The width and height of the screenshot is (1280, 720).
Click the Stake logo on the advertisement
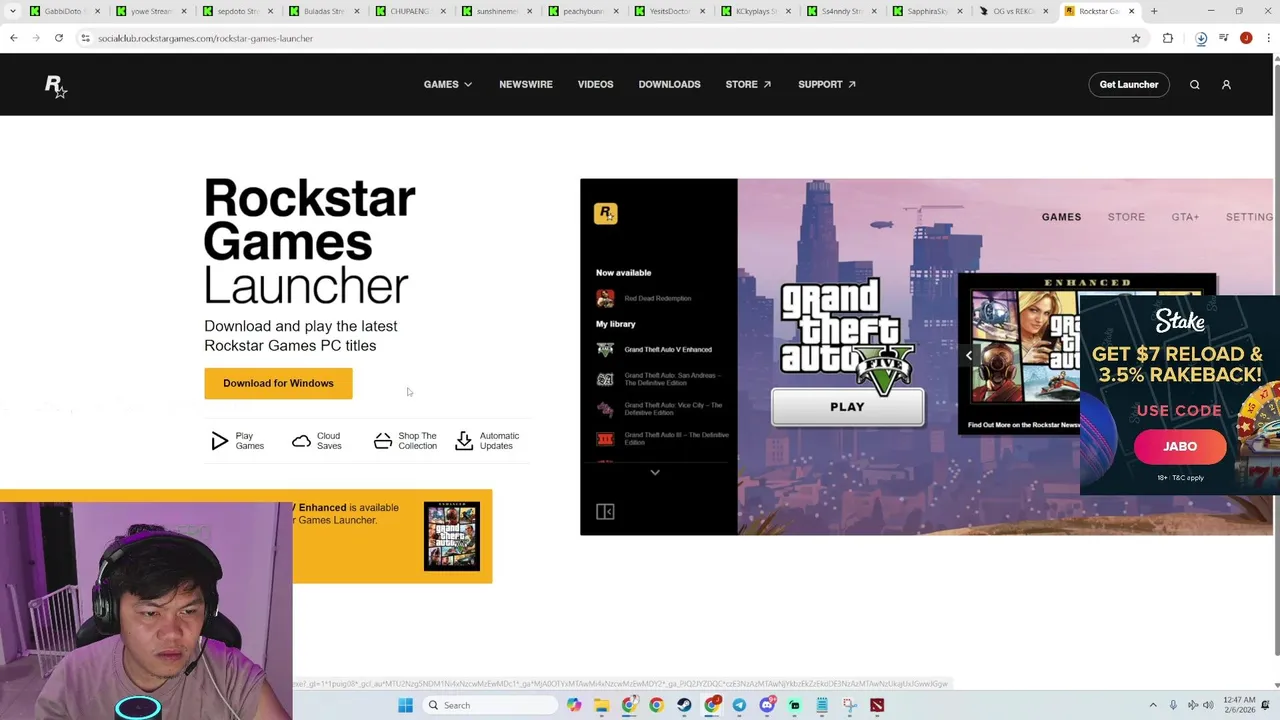pos(1180,322)
